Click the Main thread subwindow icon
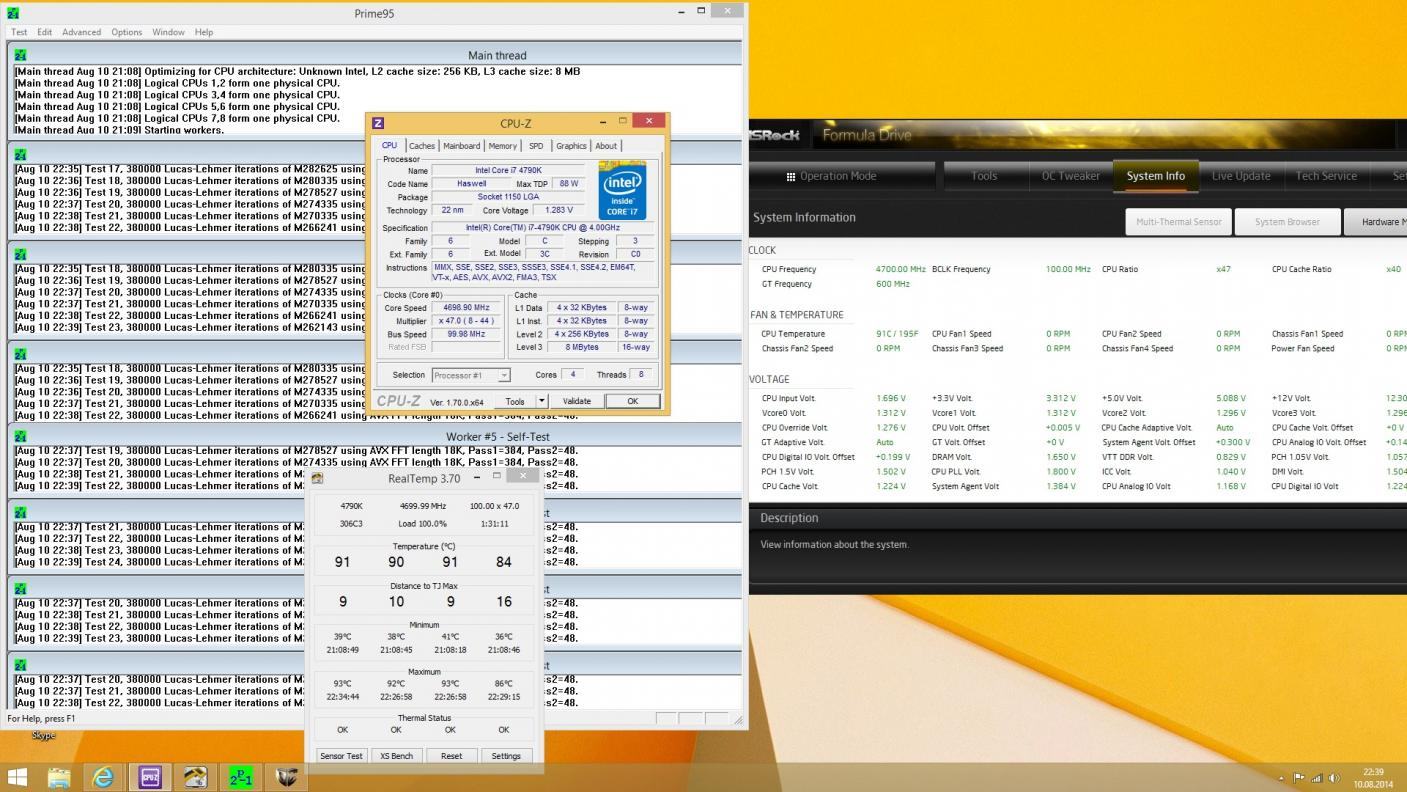The width and height of the screenshot is (1407, 792). 21,55
